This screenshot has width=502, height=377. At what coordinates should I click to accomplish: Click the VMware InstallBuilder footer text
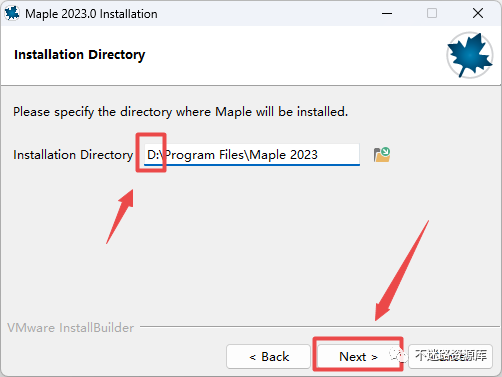(71, 328)
